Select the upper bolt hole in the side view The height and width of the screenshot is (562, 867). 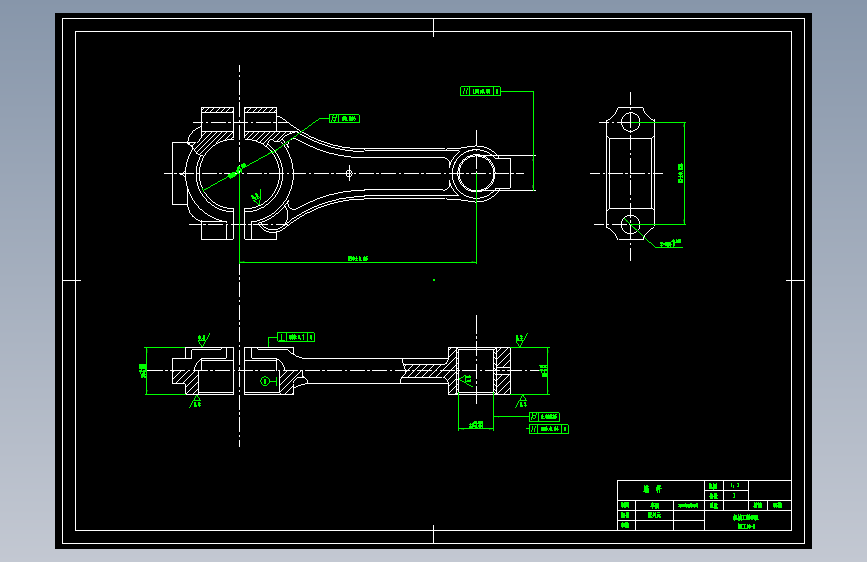(x=630, y=122)
